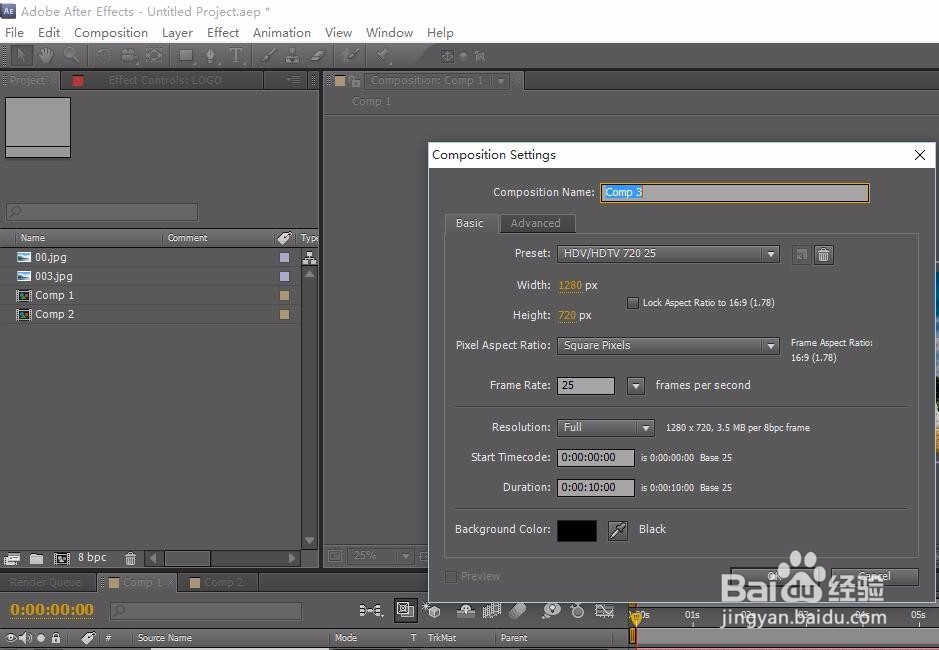Click the Duration field 0:00:10:00
The height and width of the screenshot is (650, 939).
click(x=595, y=488)
